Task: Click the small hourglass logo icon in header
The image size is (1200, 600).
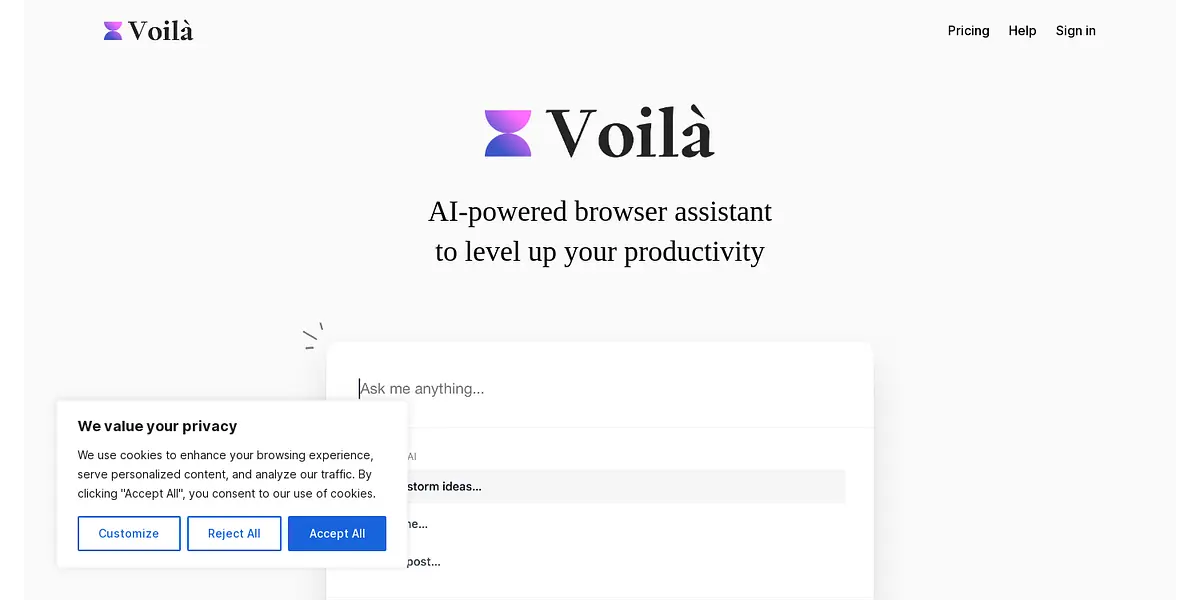Action: point(113,31)
